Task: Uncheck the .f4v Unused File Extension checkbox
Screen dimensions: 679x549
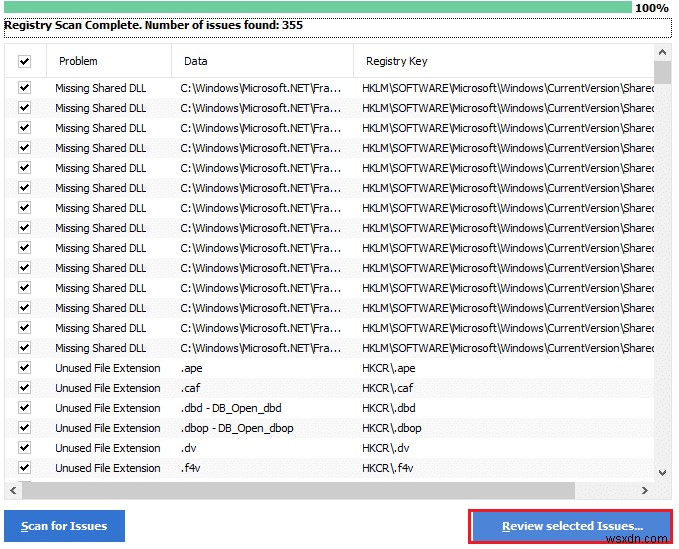Action: tap(25, 468)
